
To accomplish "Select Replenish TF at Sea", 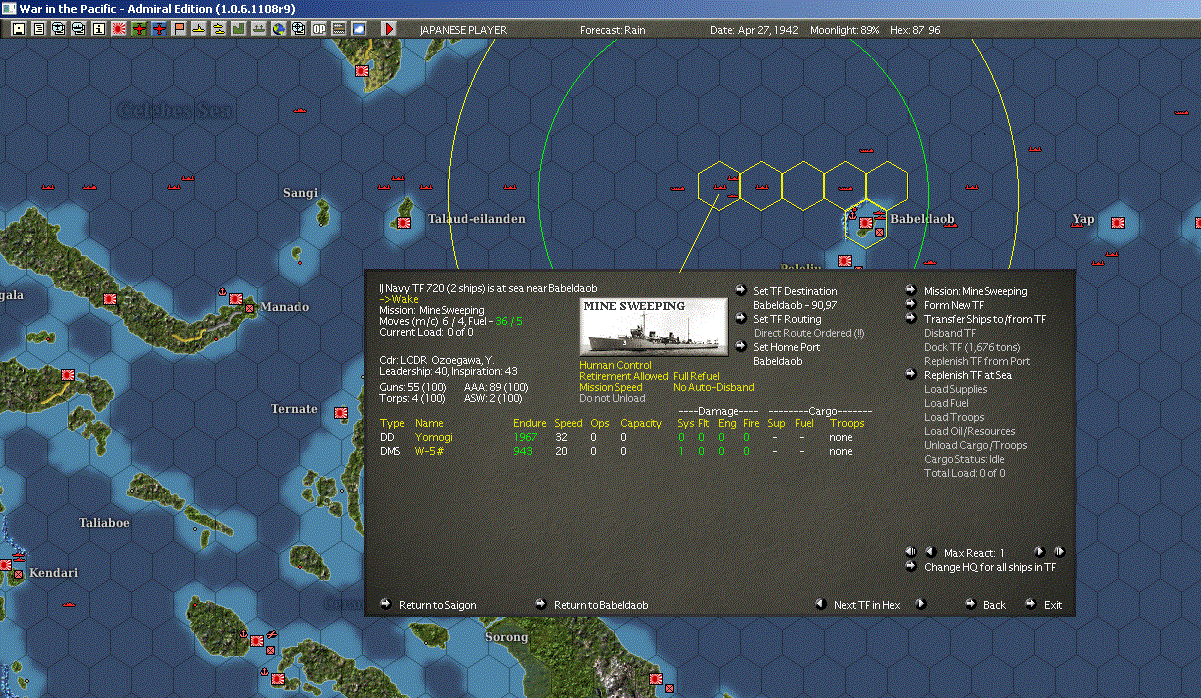I will click(x=968, y=375).
